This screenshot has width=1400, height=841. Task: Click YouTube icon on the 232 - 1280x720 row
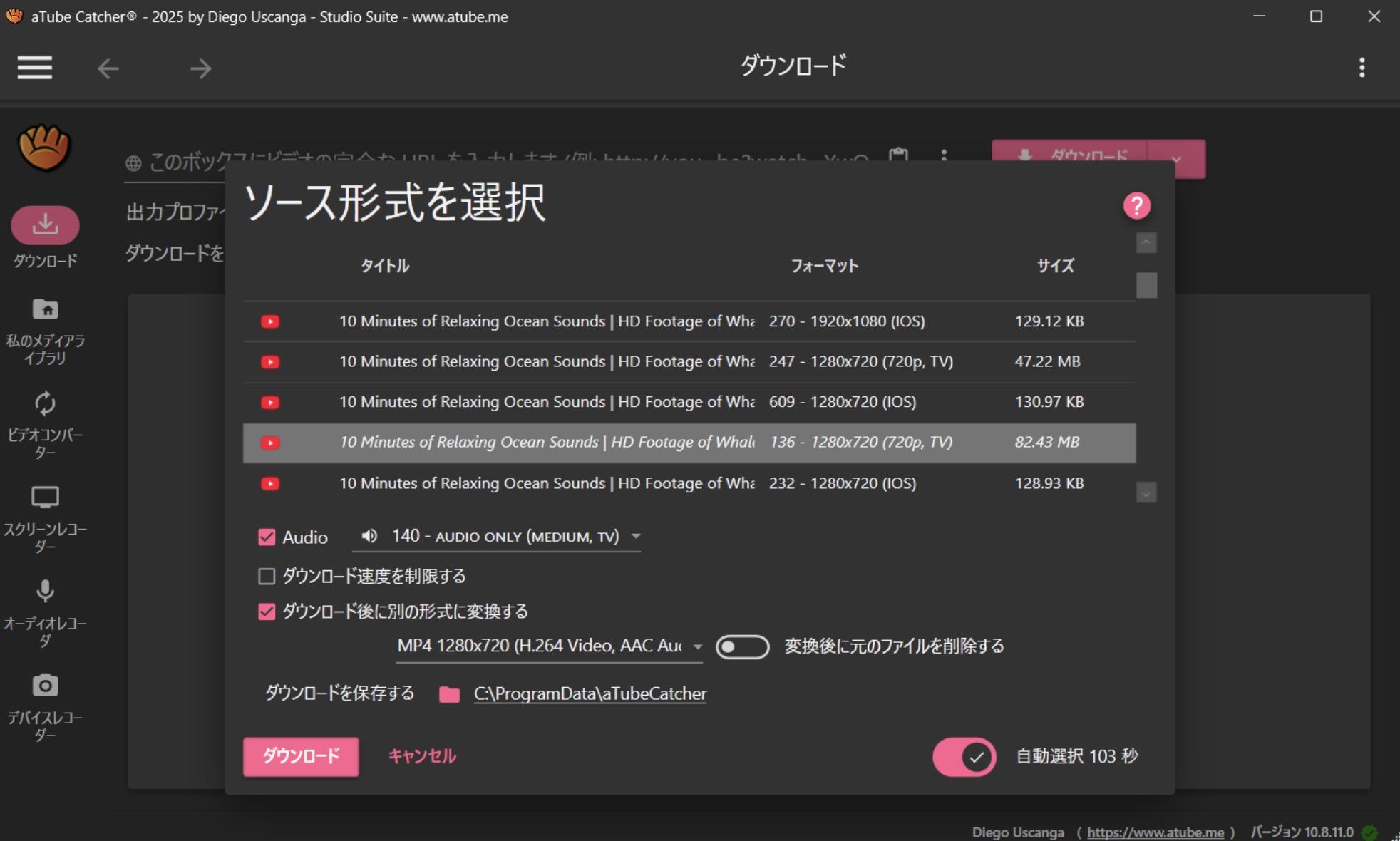tap(270, 484)
